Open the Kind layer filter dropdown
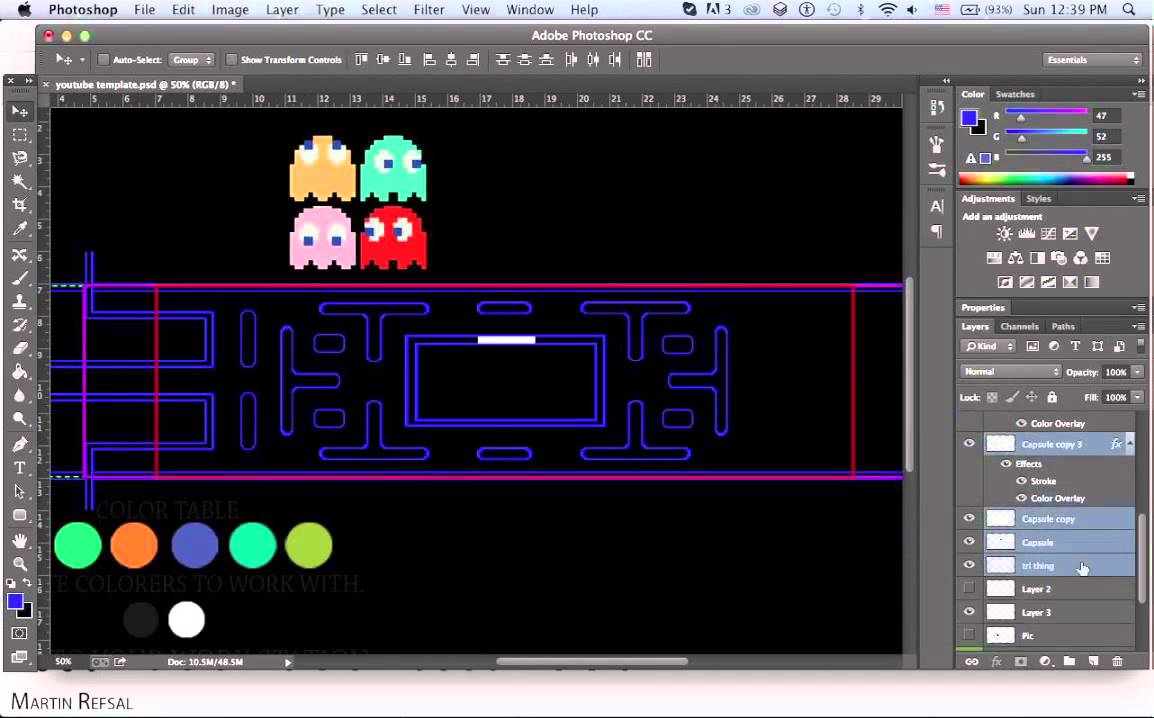 click(x=988, y=346)
